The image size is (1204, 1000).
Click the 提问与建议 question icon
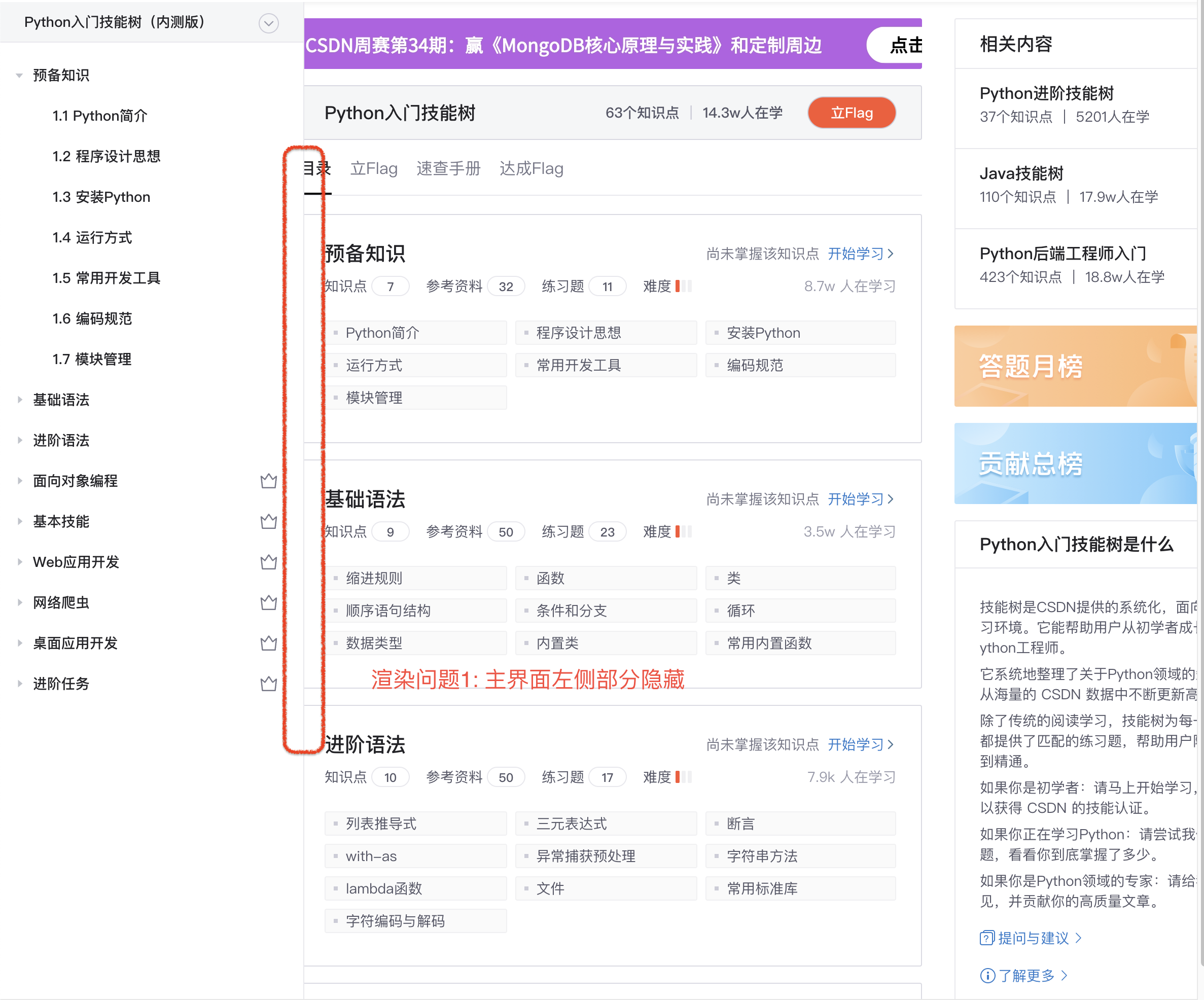click(x=987, y=938)
